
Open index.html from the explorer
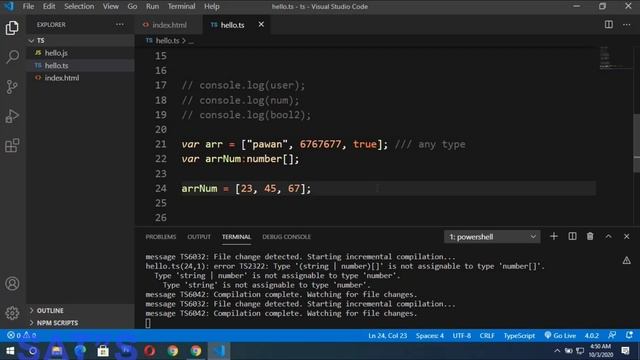coord(80,78)
